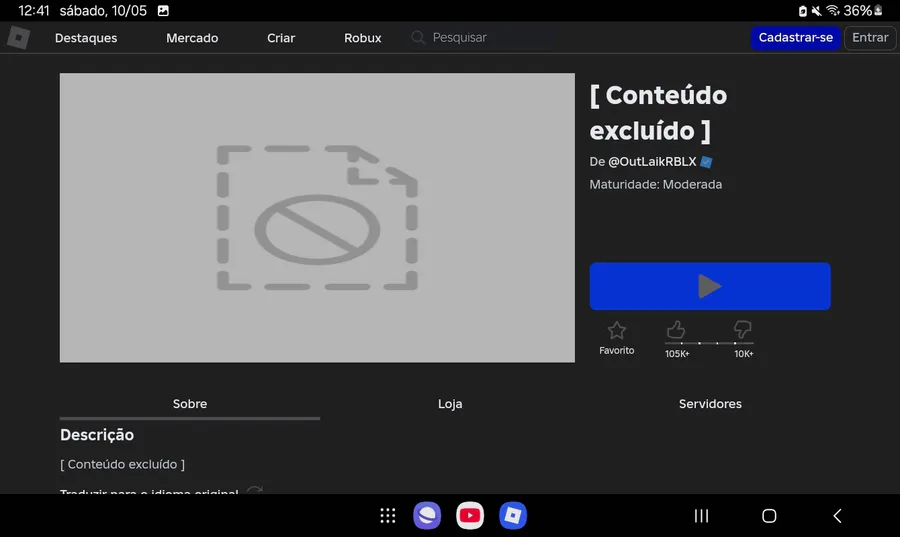The image size is (900, 537).
Task: Click the Maturidade: Moderada label
Action: [x=655, y=184]
